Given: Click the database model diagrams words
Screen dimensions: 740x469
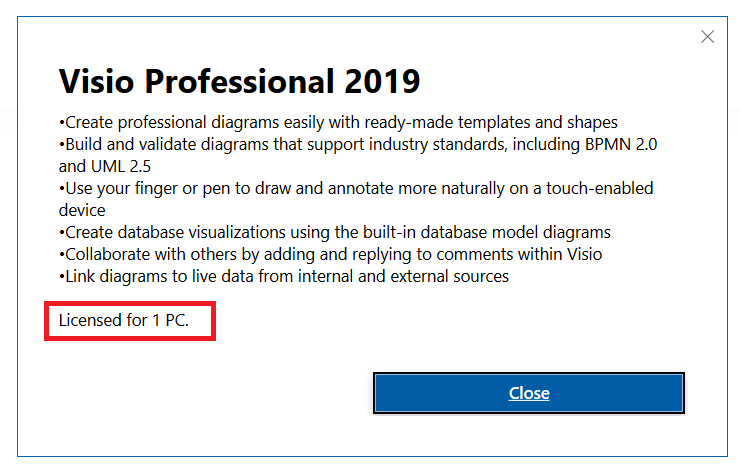Looking at the screenshot, I should click(515, 233).
